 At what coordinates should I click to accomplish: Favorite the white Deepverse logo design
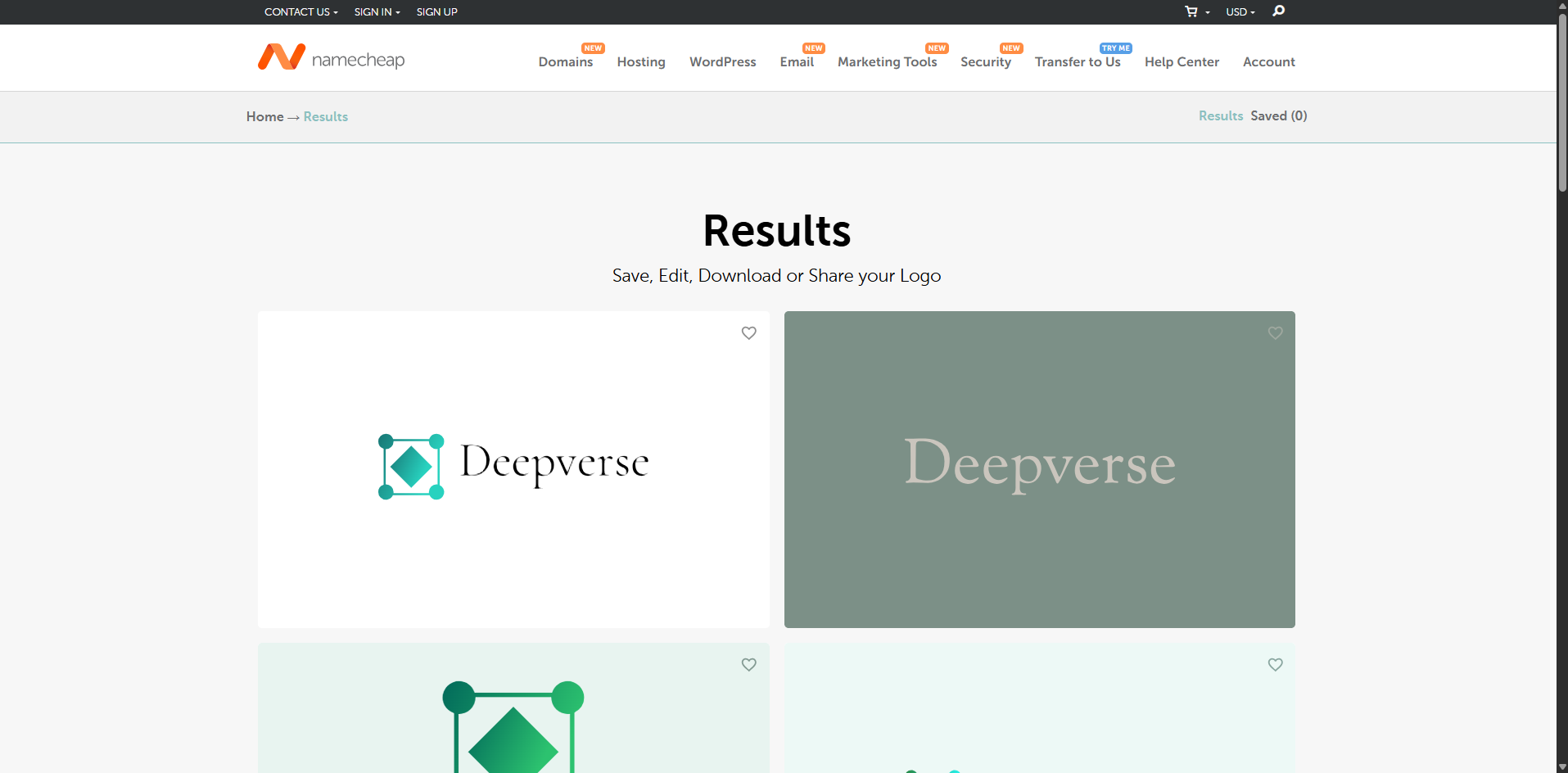(x=748, y=333)
